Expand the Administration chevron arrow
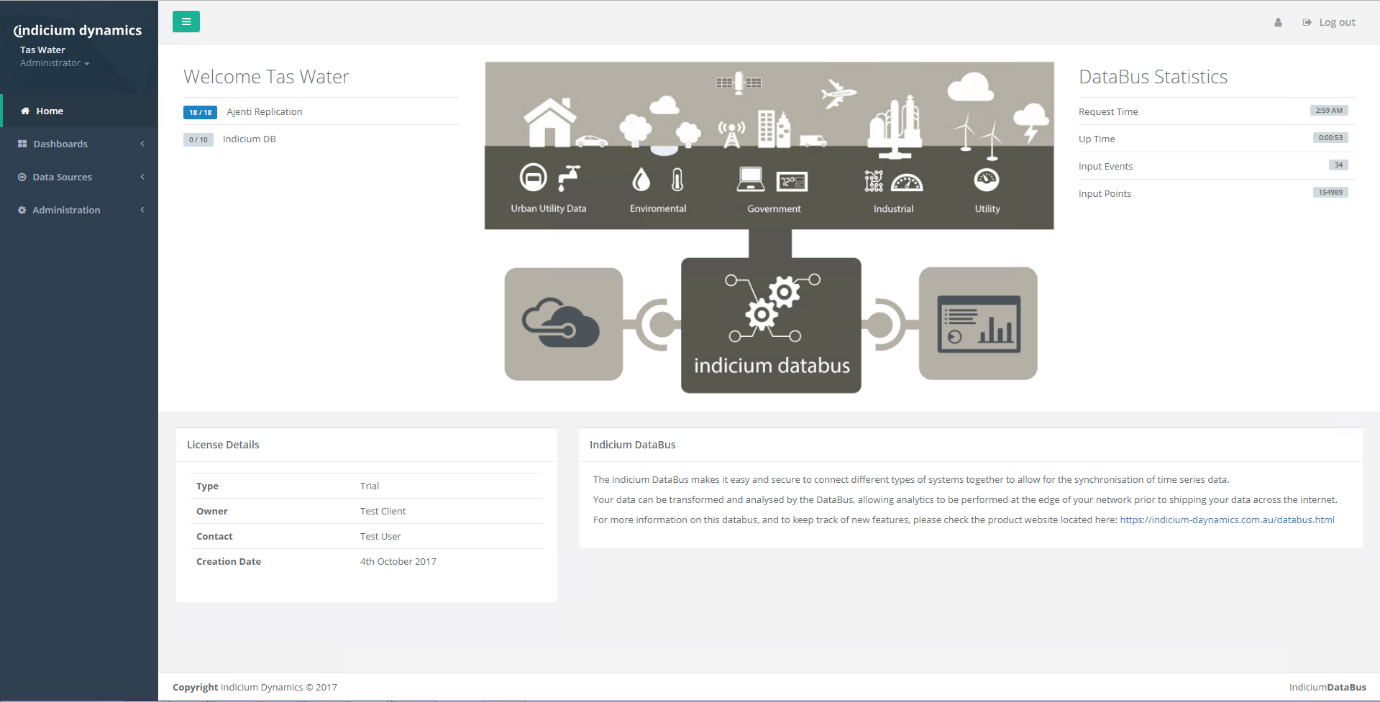 [x=142, y=210]
